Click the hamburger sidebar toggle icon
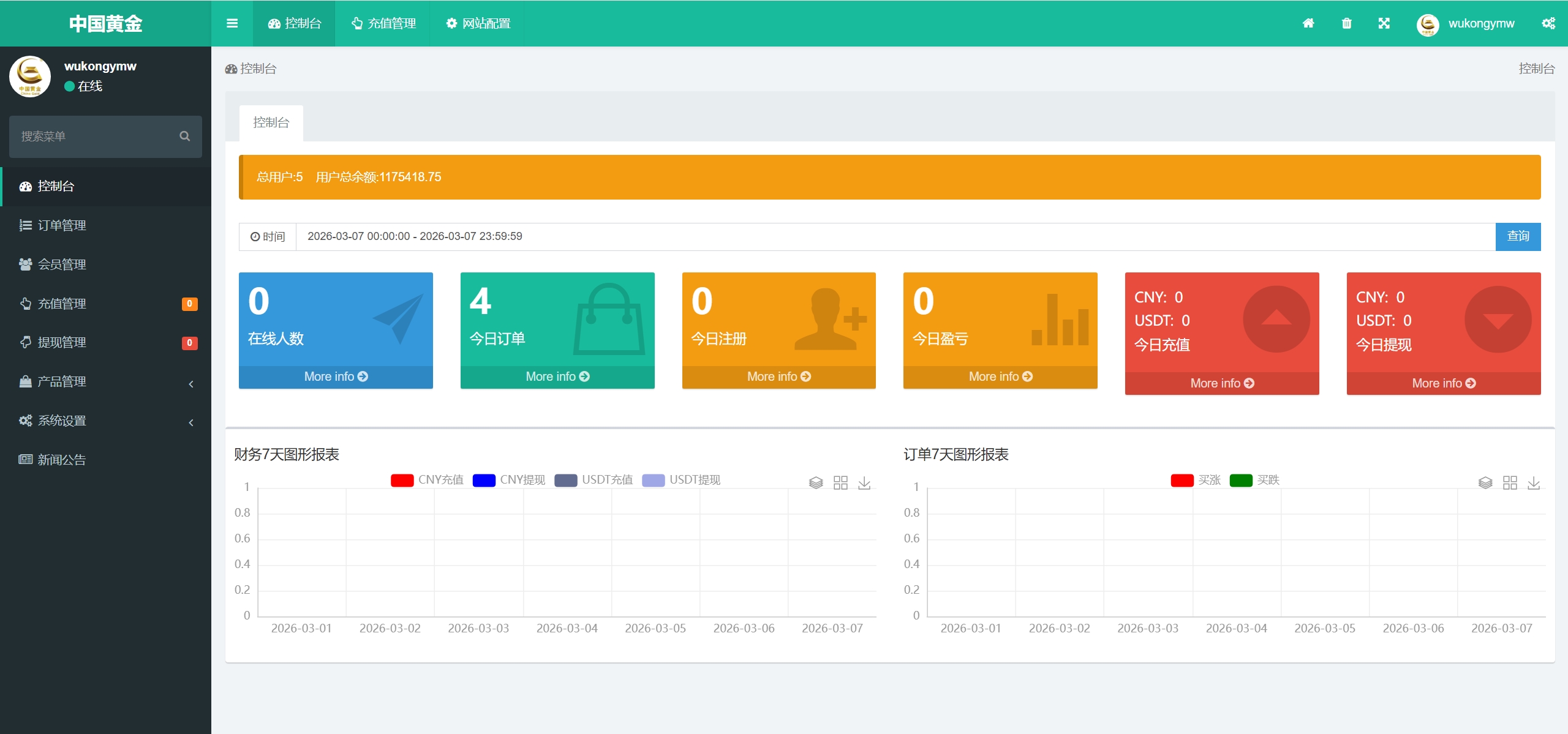 [232, 23]
